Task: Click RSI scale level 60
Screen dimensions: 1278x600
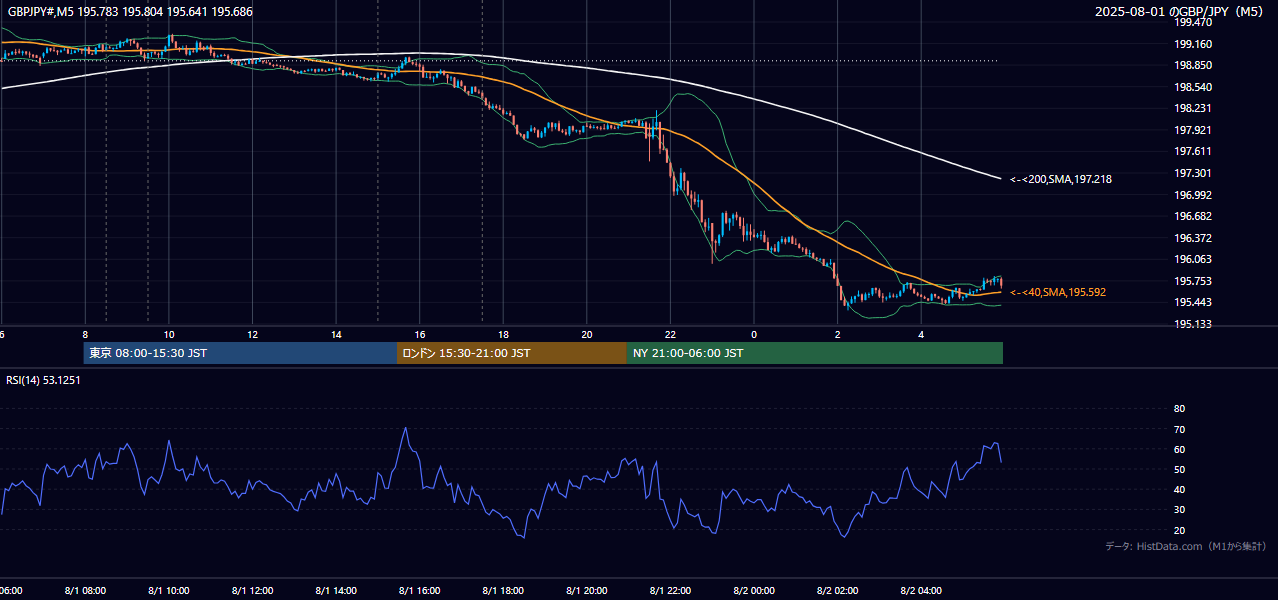Action: click(1179, 449)
